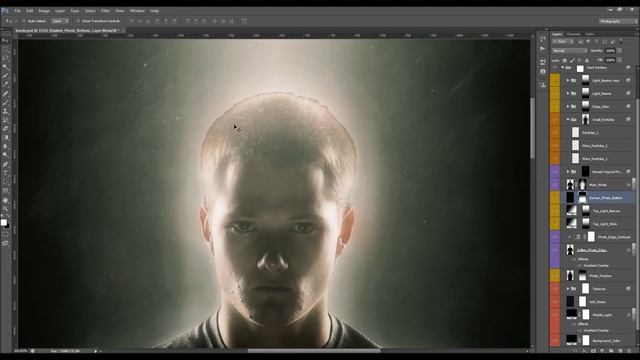This screenshot has width=640, height=360.
Task: Open the Photography workspace dropdown
Action: tap(617, 21)
